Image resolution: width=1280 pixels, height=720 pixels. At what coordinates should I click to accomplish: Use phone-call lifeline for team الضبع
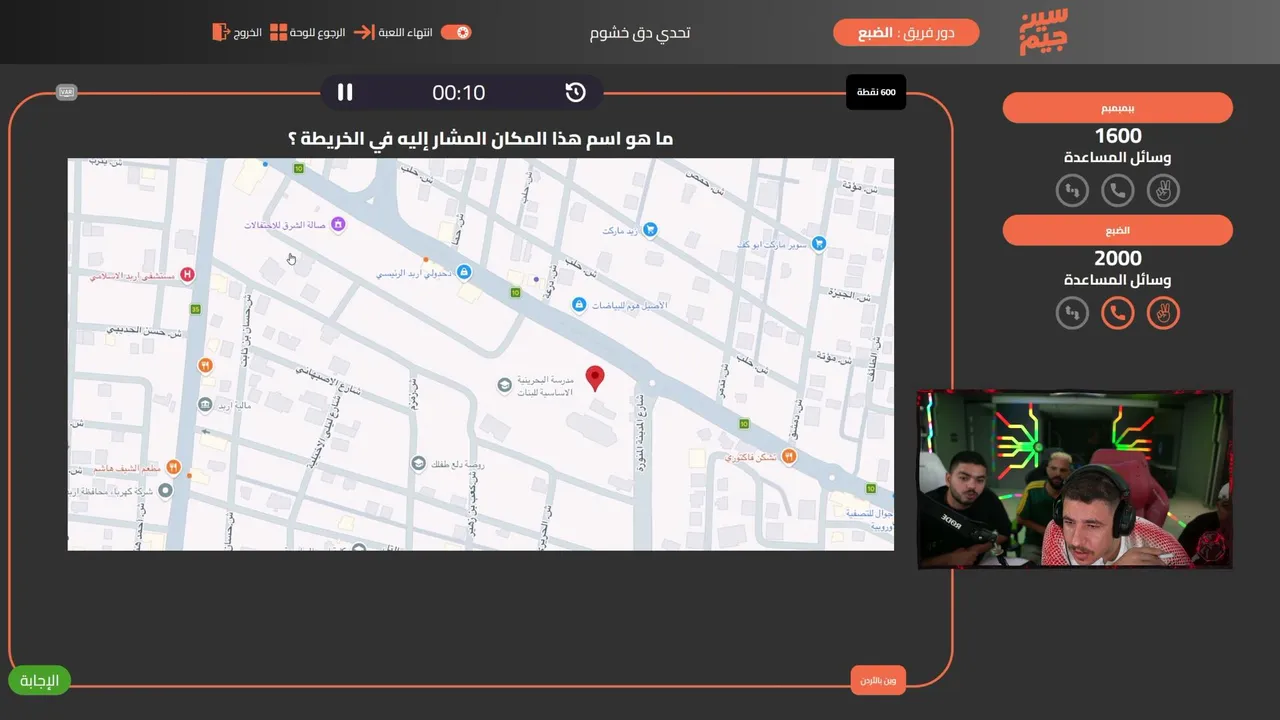(1118, 313)
